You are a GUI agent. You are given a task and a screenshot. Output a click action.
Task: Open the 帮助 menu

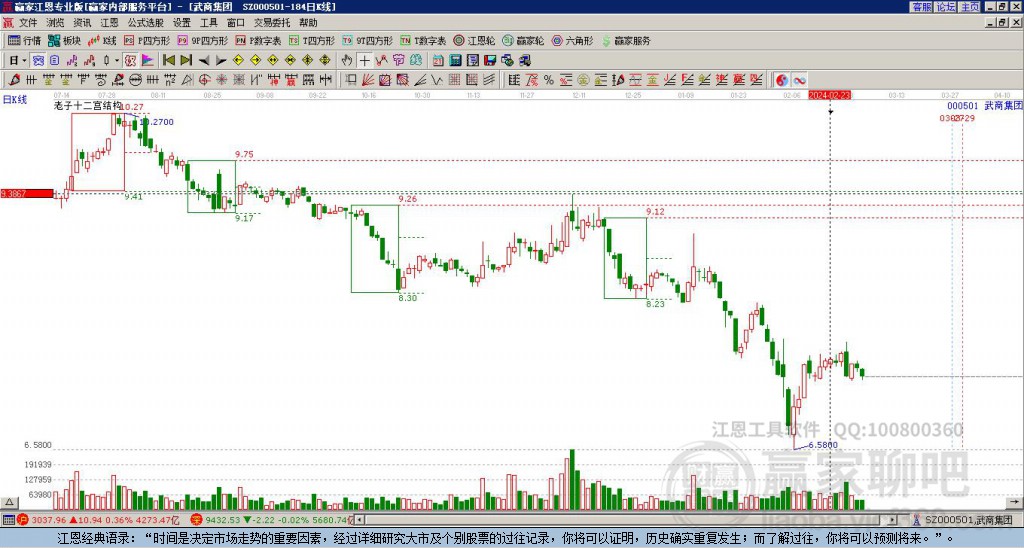coord(308,23)
